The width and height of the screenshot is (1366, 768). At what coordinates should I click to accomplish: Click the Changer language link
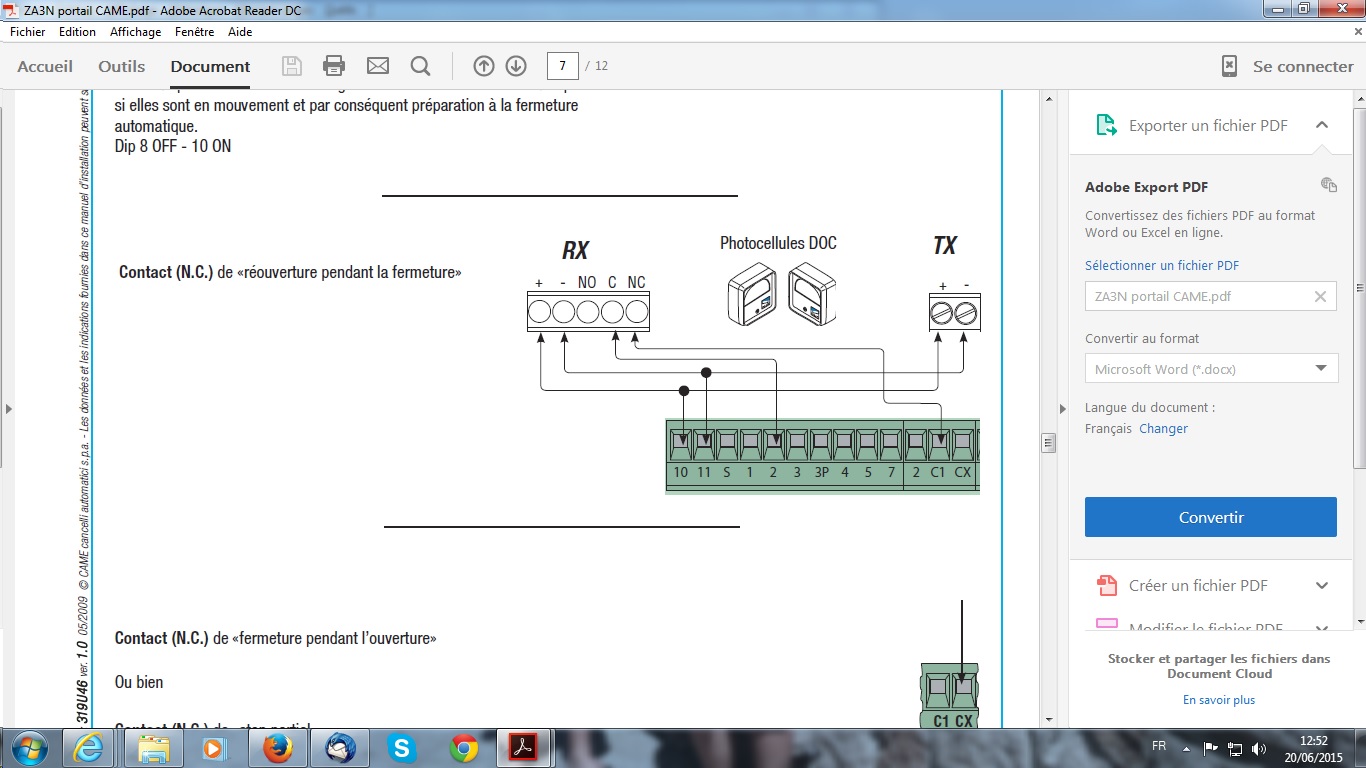click(x=1163, y=428)
